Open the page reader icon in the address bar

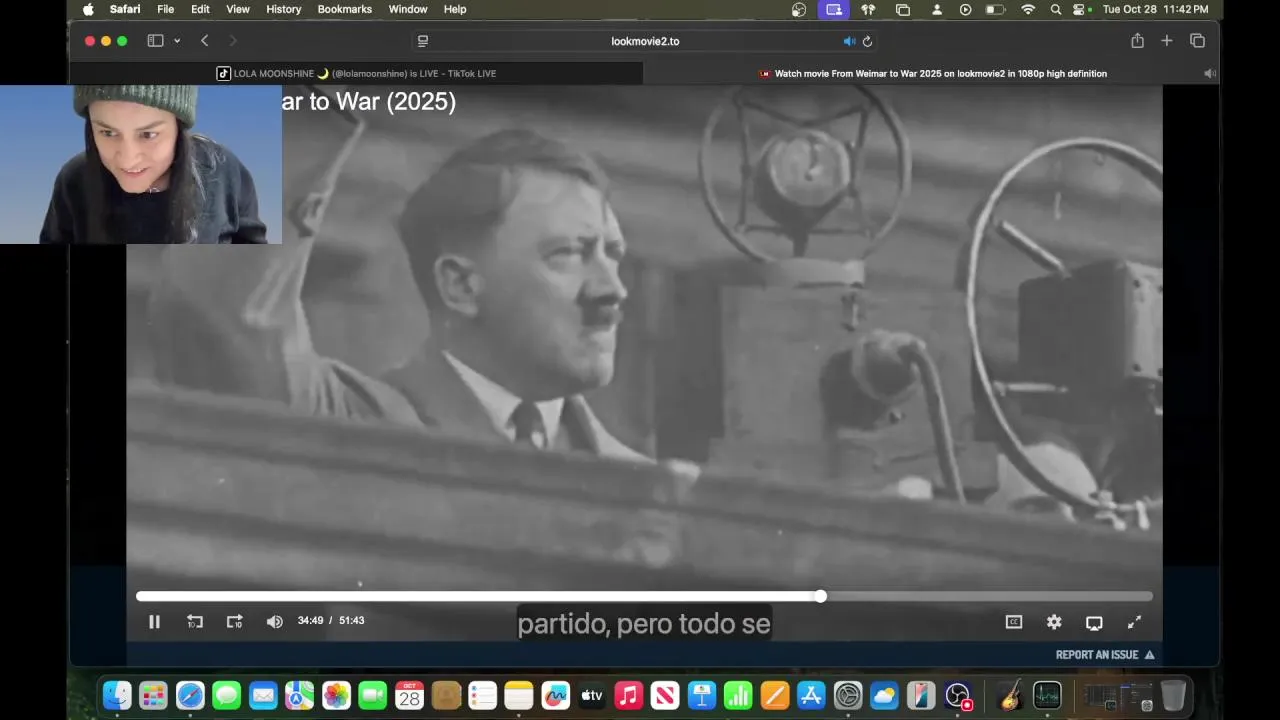(423, 41)
